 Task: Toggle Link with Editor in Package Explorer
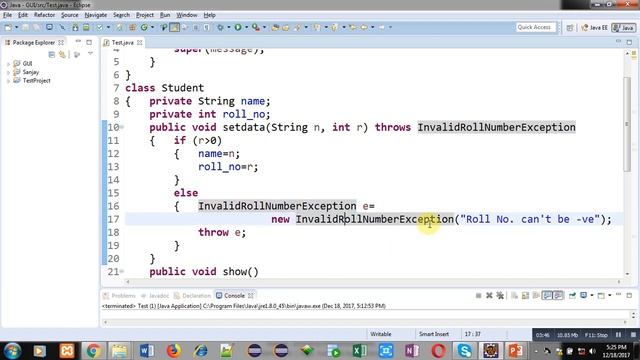coord(62,54)
